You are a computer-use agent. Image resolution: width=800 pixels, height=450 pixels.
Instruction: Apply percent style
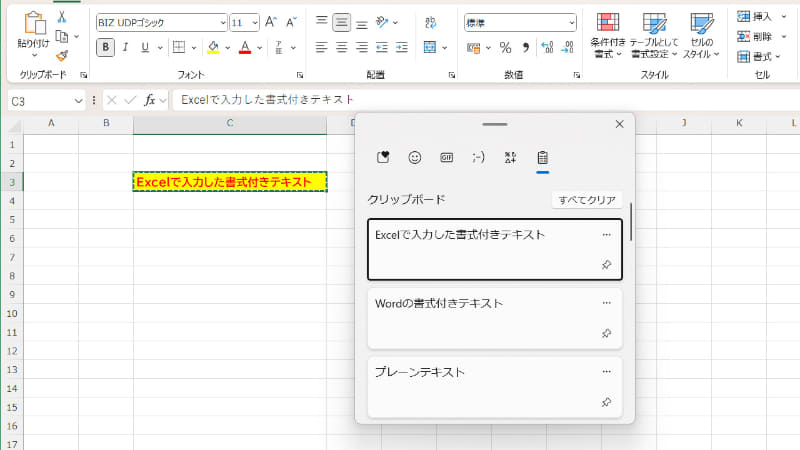coord(505,48)
